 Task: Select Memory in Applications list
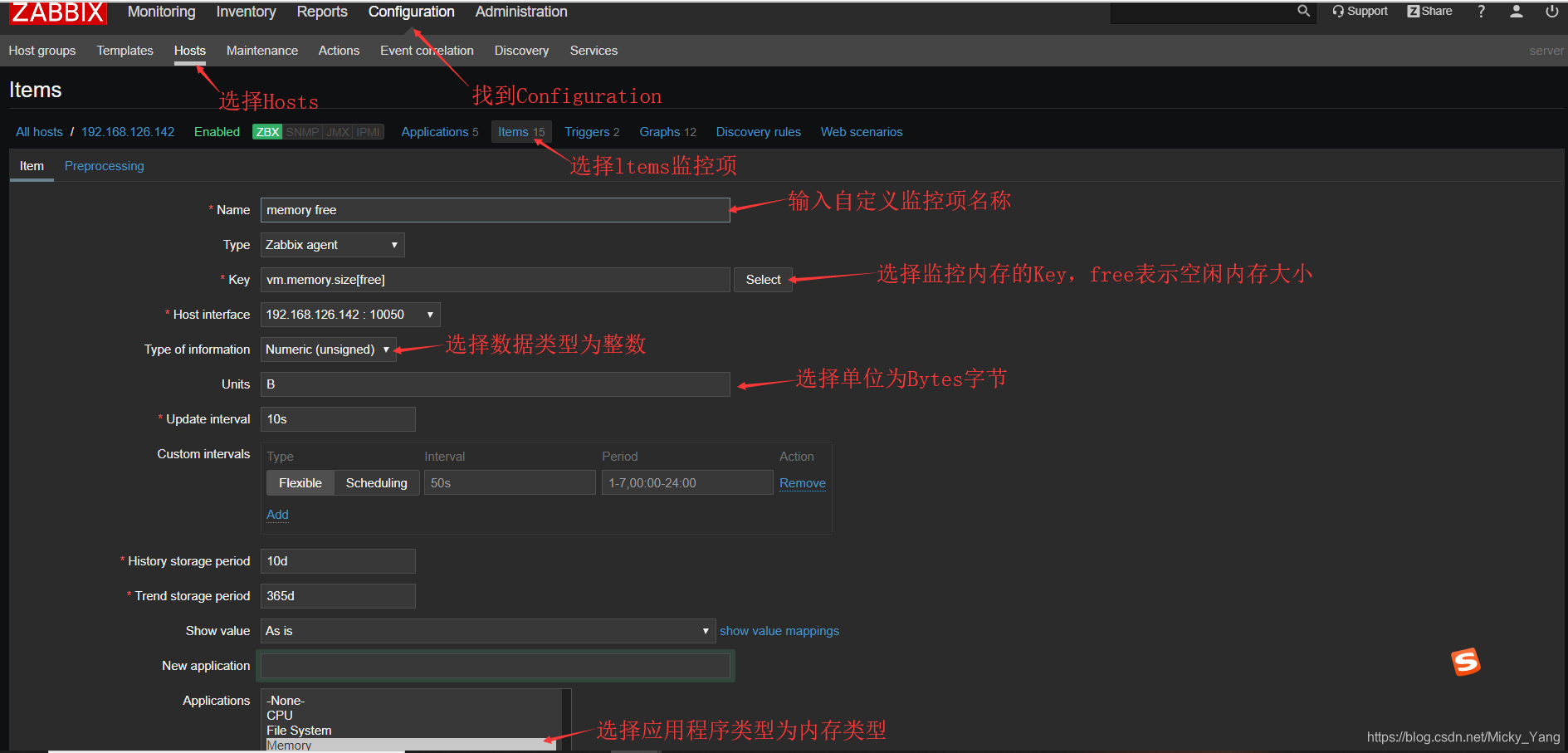tap(411, 745)
